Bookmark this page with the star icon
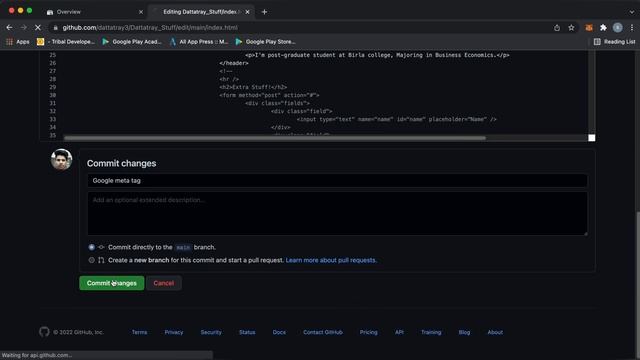640x360 pixels. pos(571,28)
